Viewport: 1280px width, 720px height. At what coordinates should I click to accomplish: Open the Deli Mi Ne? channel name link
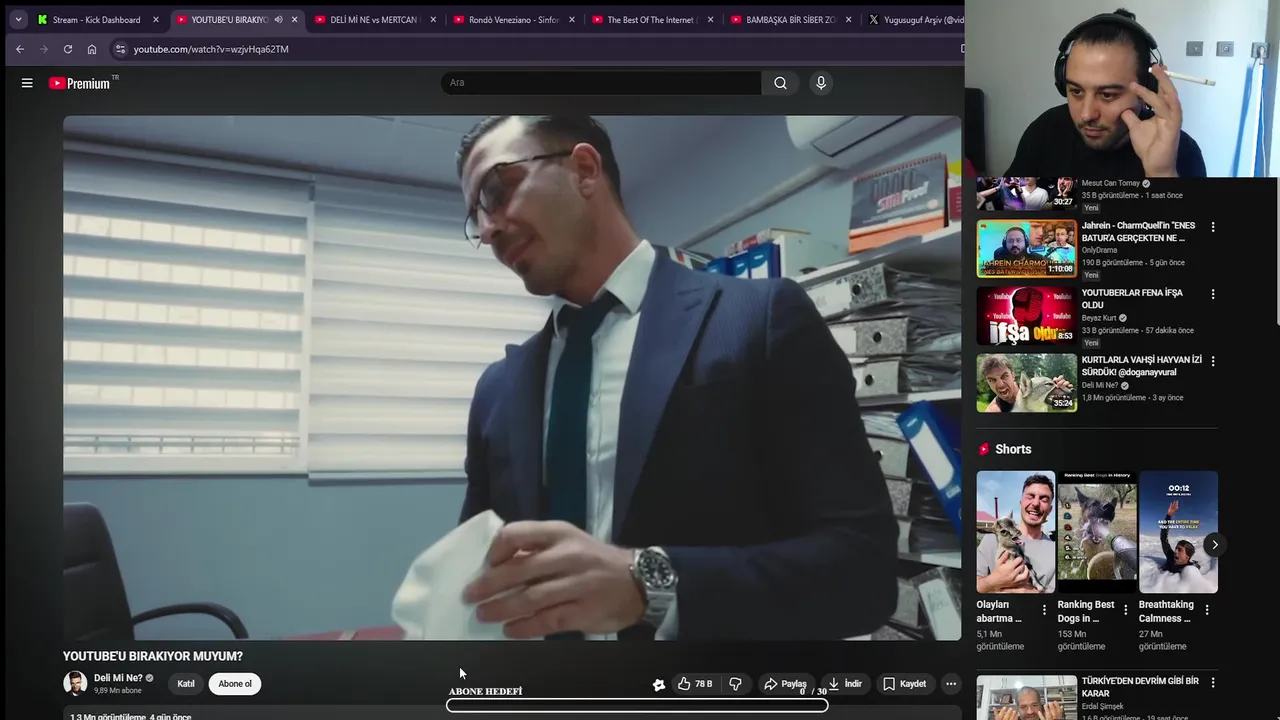coord(118,678)
